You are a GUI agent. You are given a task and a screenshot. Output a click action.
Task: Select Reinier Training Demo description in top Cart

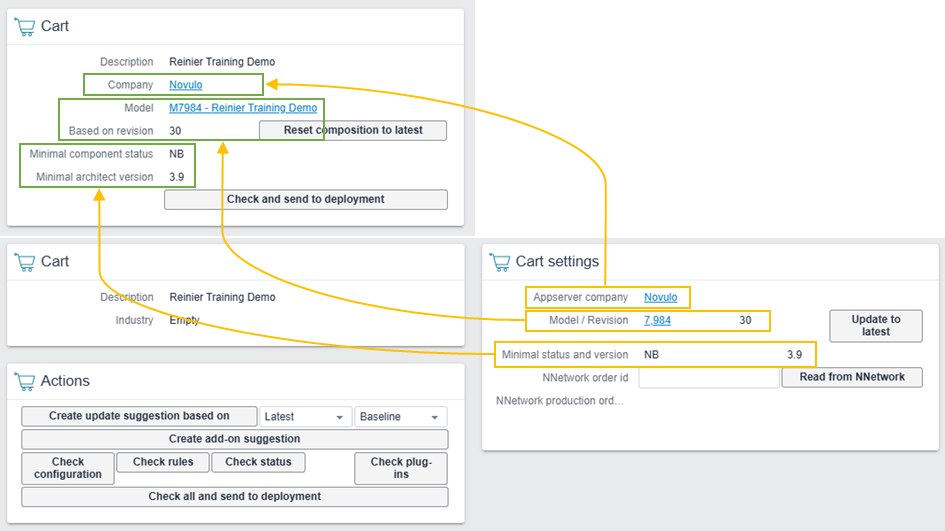coord(222,62)
